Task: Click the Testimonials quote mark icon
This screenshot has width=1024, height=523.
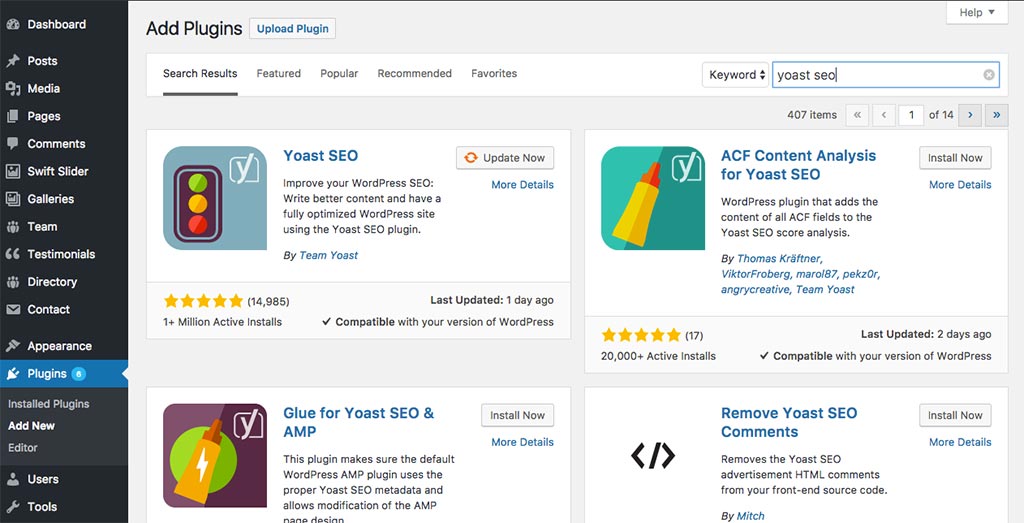Action: point(13,254)
